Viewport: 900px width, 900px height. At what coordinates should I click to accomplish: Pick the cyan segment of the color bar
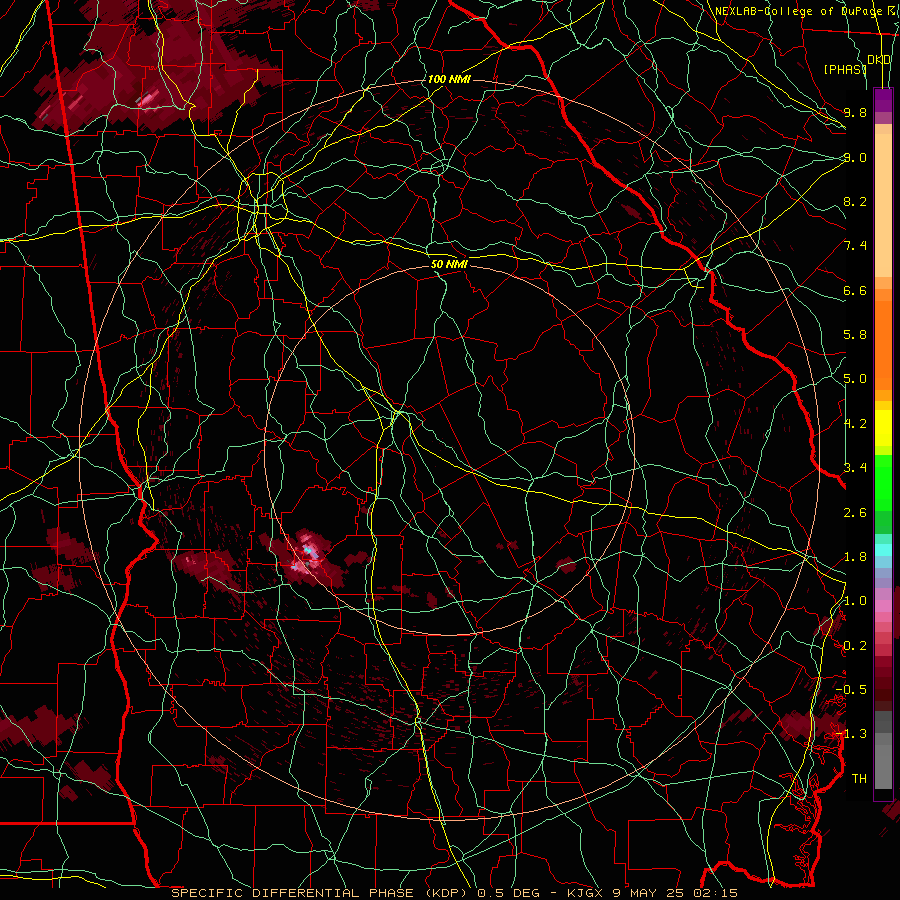pyautogui.click(x=883, y=550)
